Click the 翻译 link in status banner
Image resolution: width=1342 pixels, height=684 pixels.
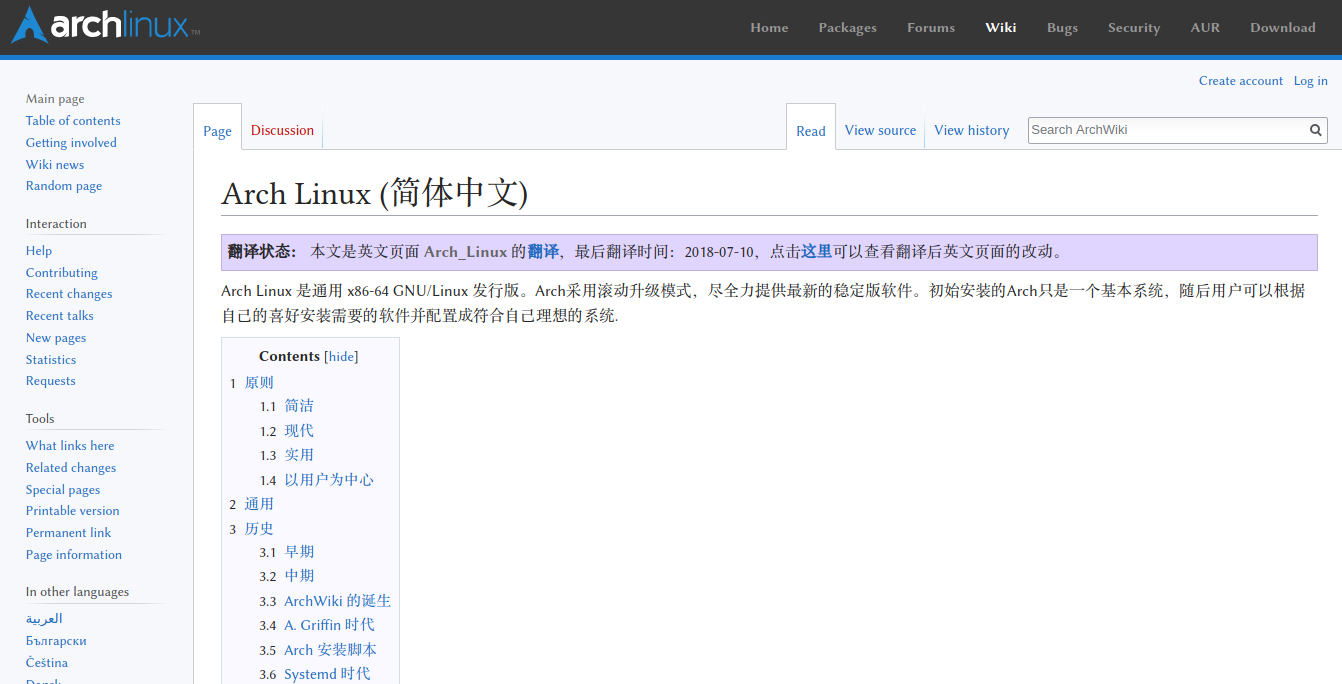[543, 252]
